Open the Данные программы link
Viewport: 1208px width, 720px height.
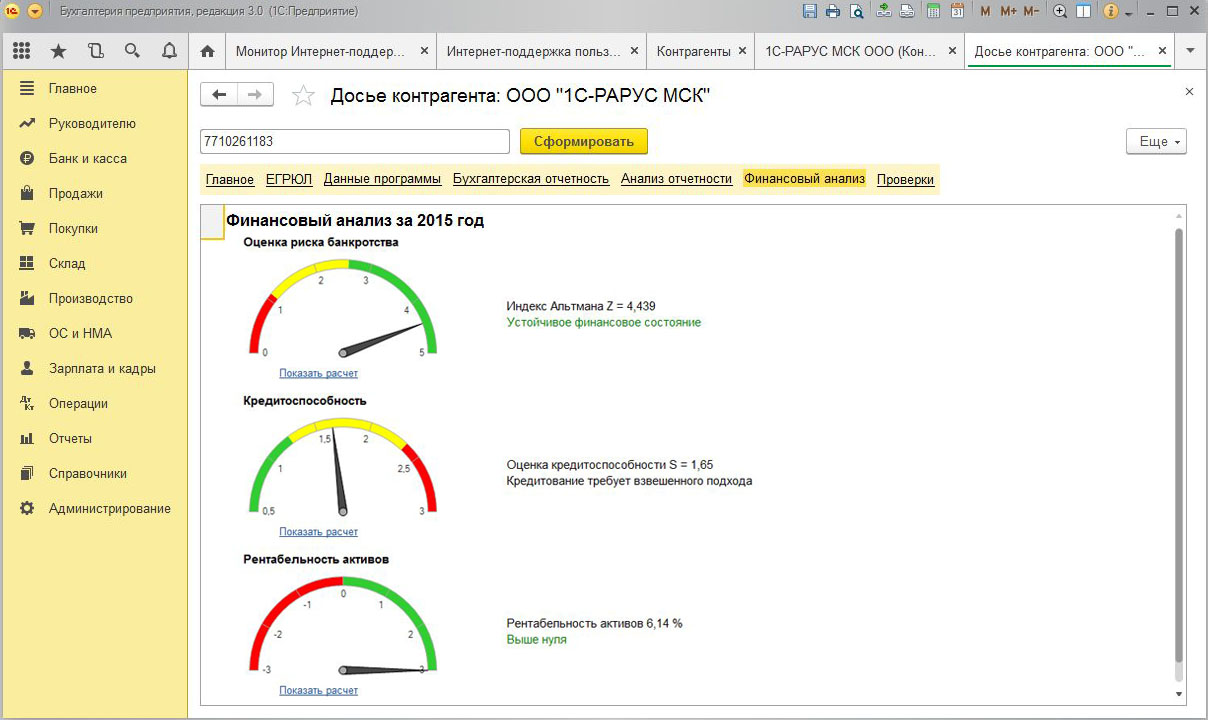382,180
